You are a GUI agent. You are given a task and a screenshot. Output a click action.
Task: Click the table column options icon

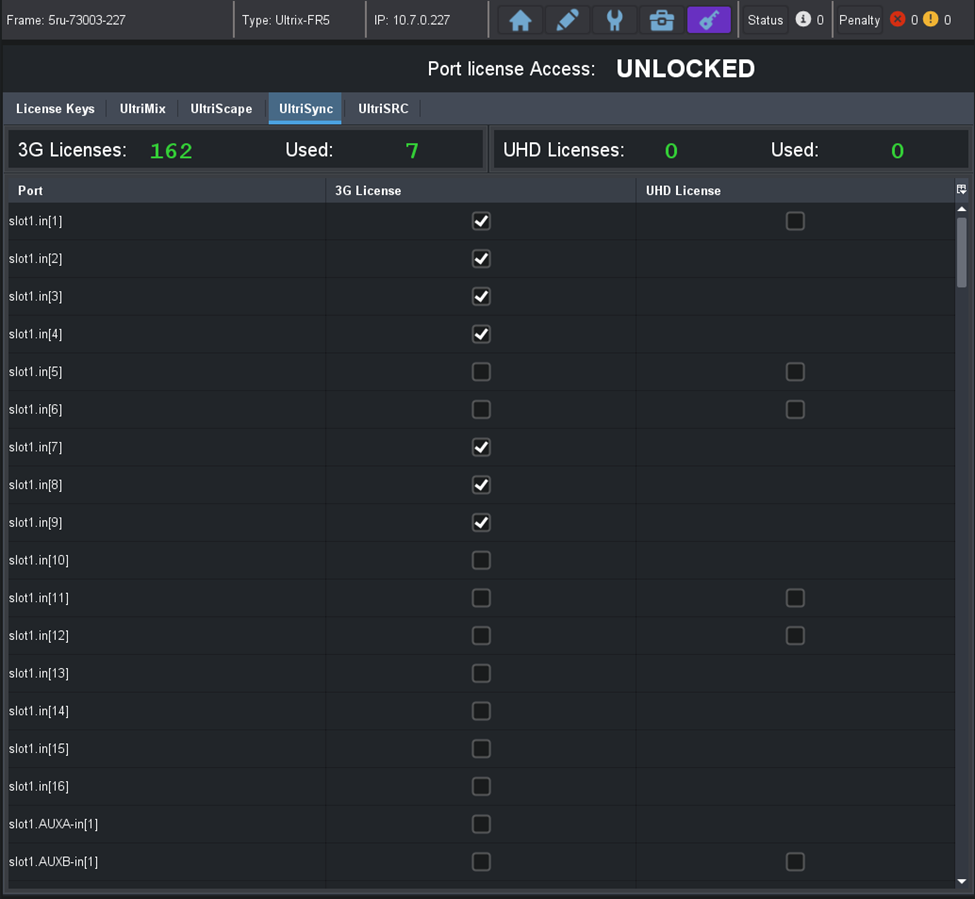pos(961,190)
